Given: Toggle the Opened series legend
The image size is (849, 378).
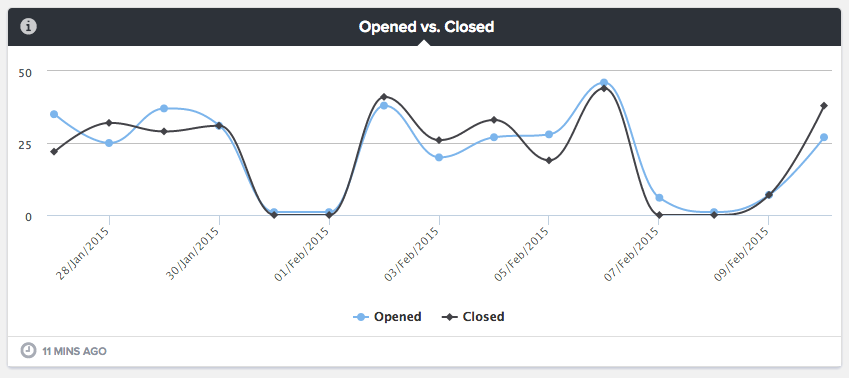Looking at the screenshot, I should [x=387, y=317].
